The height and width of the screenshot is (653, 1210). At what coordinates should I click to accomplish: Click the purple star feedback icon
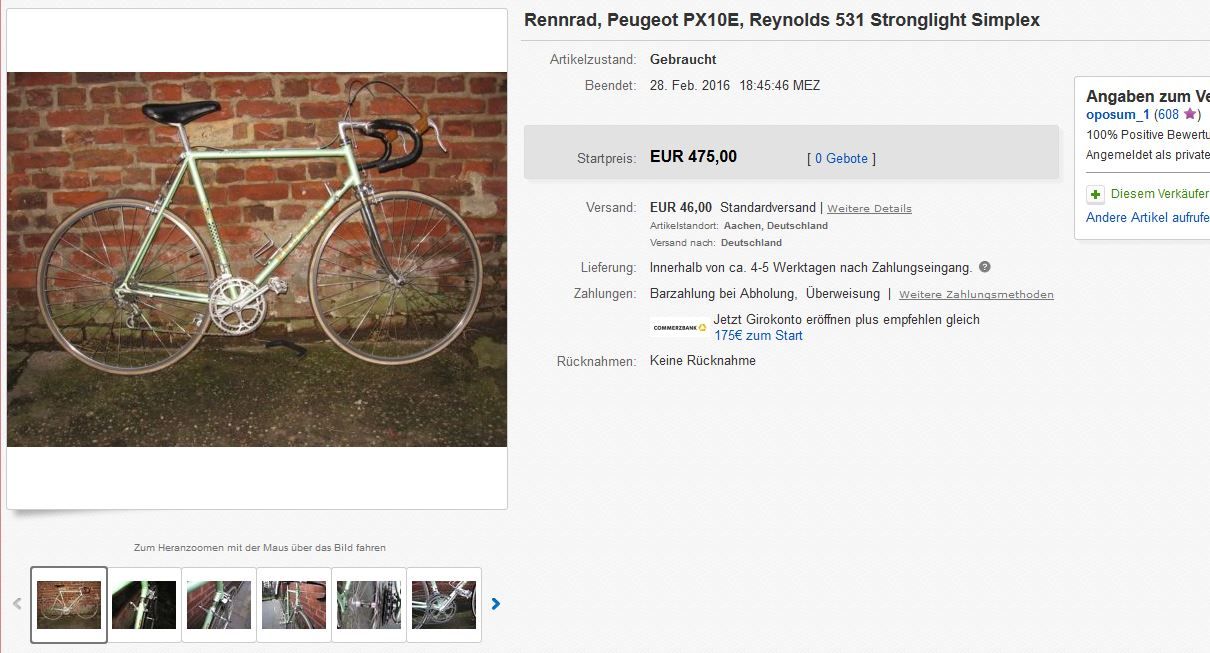click(1189, 115)
